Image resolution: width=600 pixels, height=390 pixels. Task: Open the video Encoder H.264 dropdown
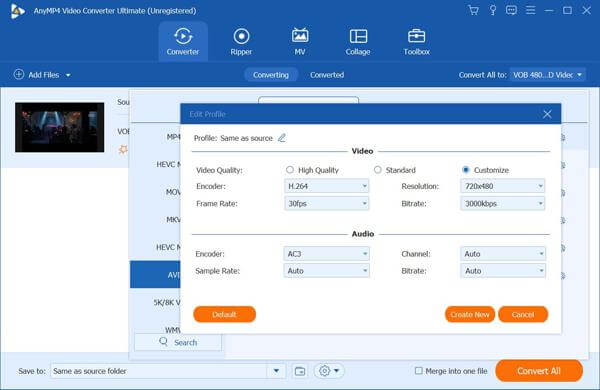(327, 186)
